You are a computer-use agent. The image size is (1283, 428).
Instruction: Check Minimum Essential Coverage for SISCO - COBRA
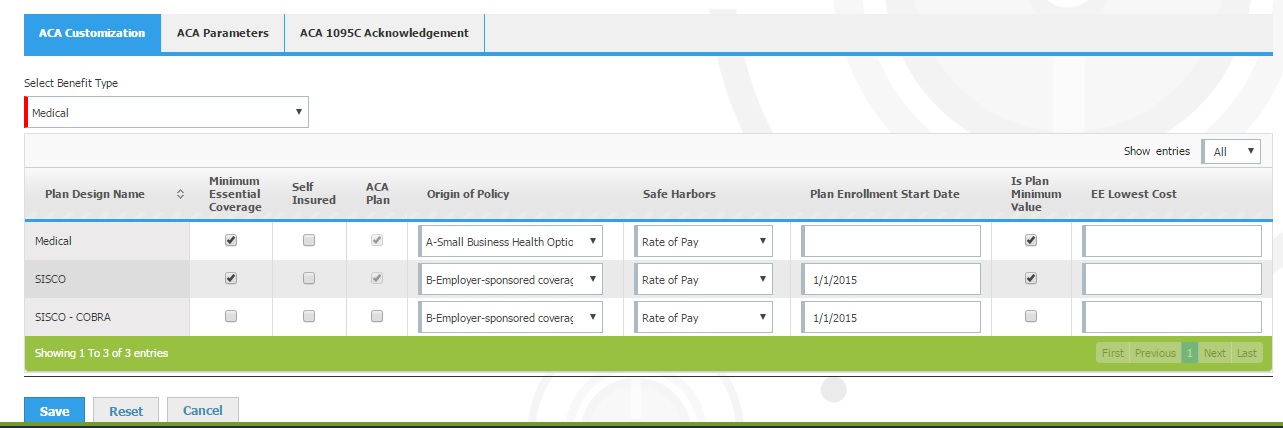pyautogui.click(x=231, y=316)
